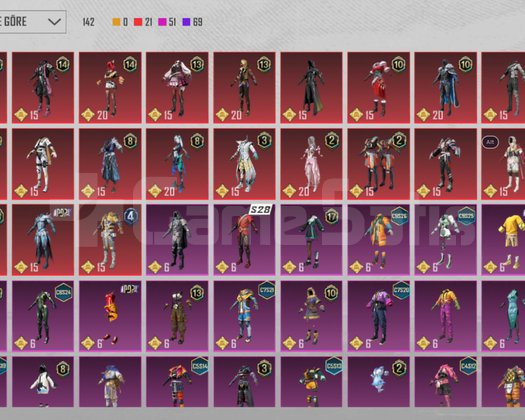Select the white and green jacket outfit
The image size is (525, 420).
tap(446, 240)
